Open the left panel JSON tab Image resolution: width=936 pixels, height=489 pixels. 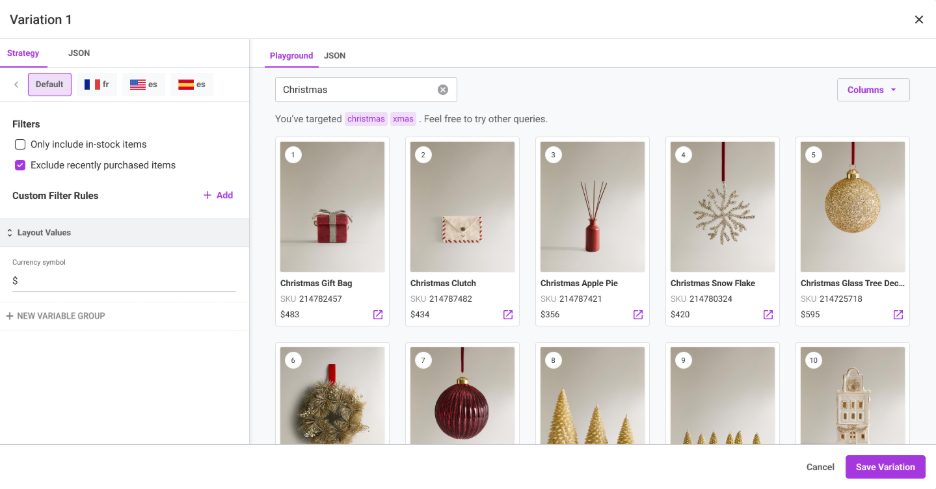click(x=79, y=53)
